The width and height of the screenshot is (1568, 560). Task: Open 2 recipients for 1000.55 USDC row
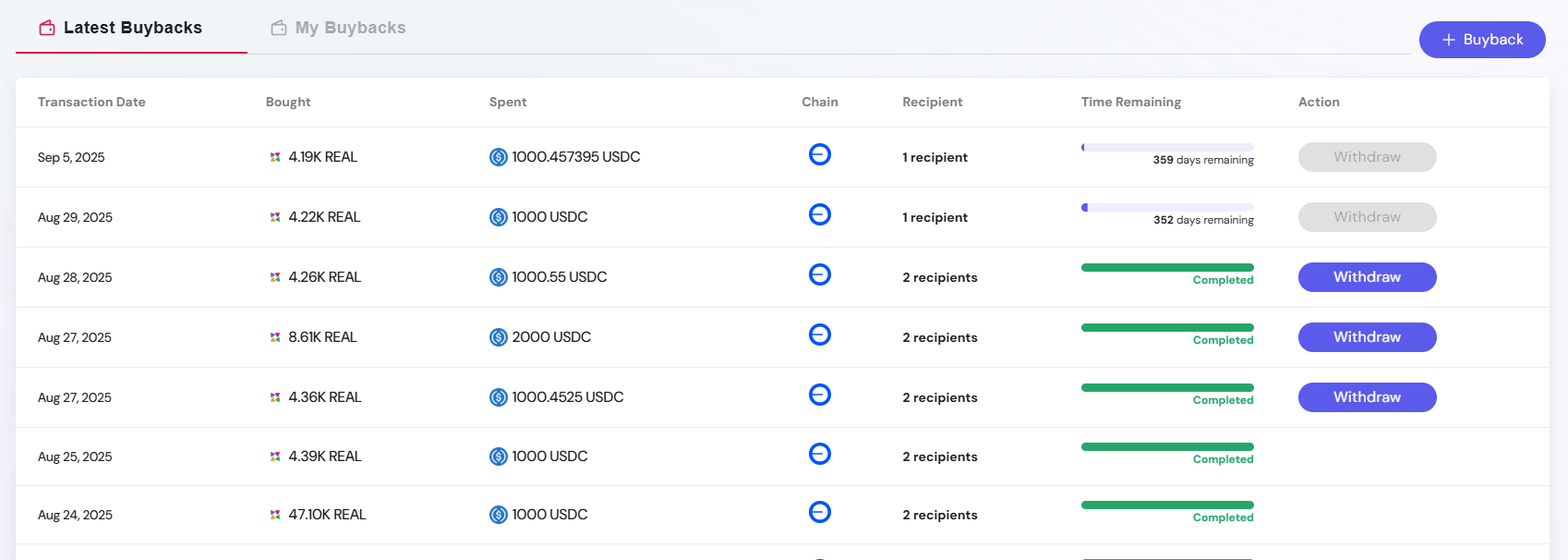click(939, 277)
